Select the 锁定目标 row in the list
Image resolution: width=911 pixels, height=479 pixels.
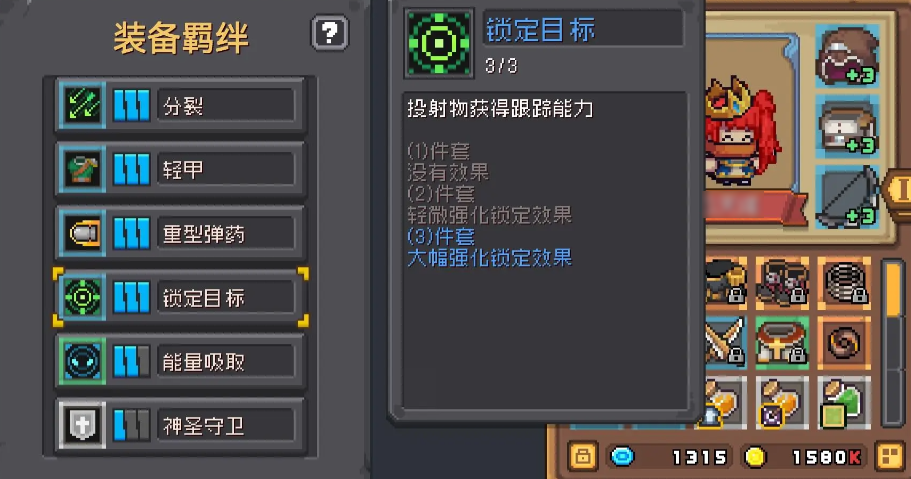(x=181, y=297)
